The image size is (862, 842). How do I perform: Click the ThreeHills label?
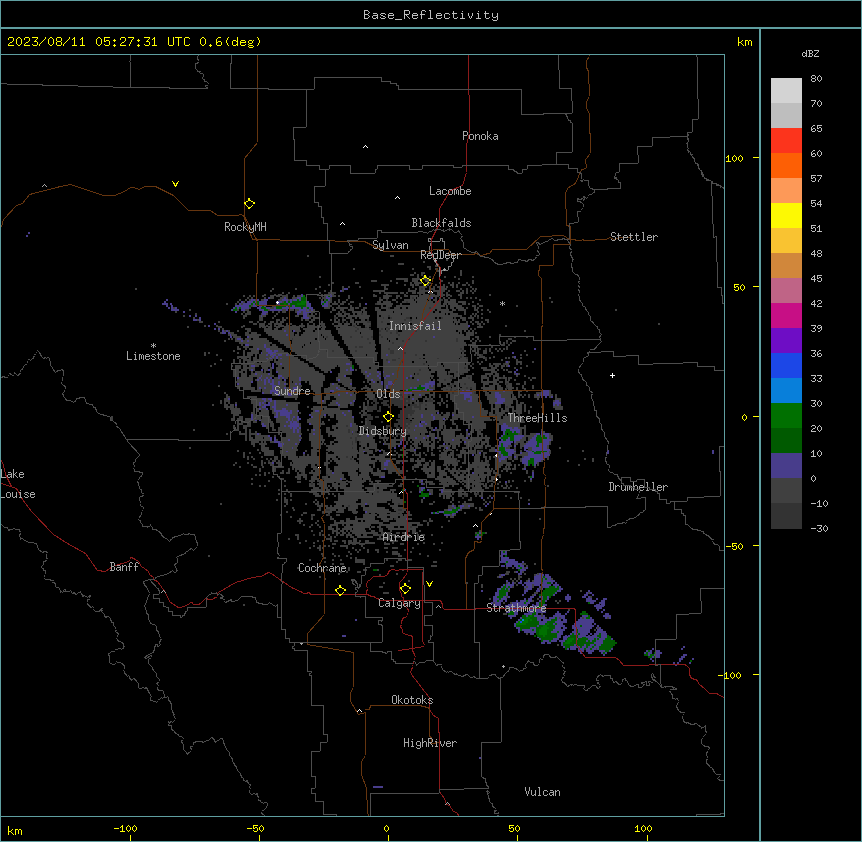[x=537, y=418]
